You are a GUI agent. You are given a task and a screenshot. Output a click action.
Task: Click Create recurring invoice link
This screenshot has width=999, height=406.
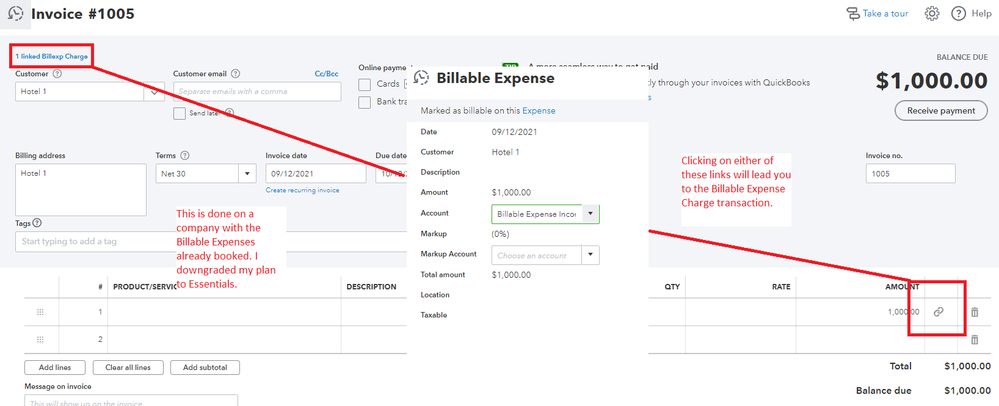coord(302,190)
